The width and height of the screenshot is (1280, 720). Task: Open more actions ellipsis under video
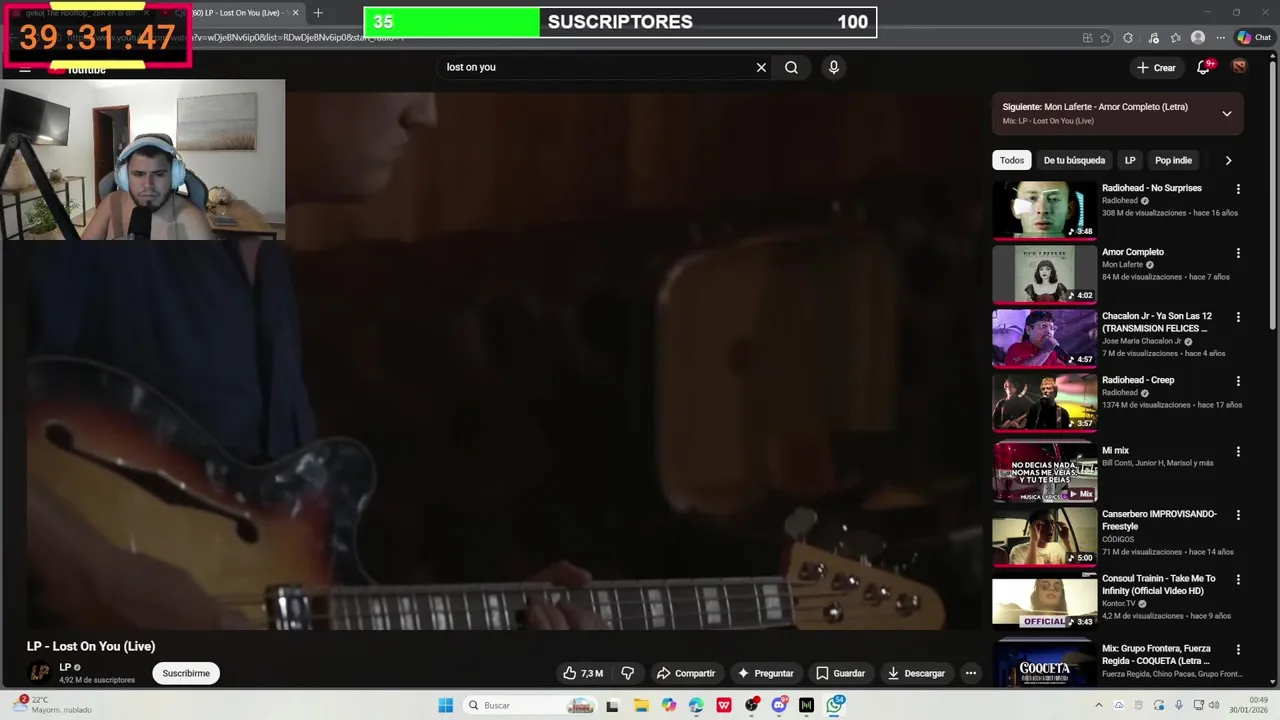(x=970, y=673)
